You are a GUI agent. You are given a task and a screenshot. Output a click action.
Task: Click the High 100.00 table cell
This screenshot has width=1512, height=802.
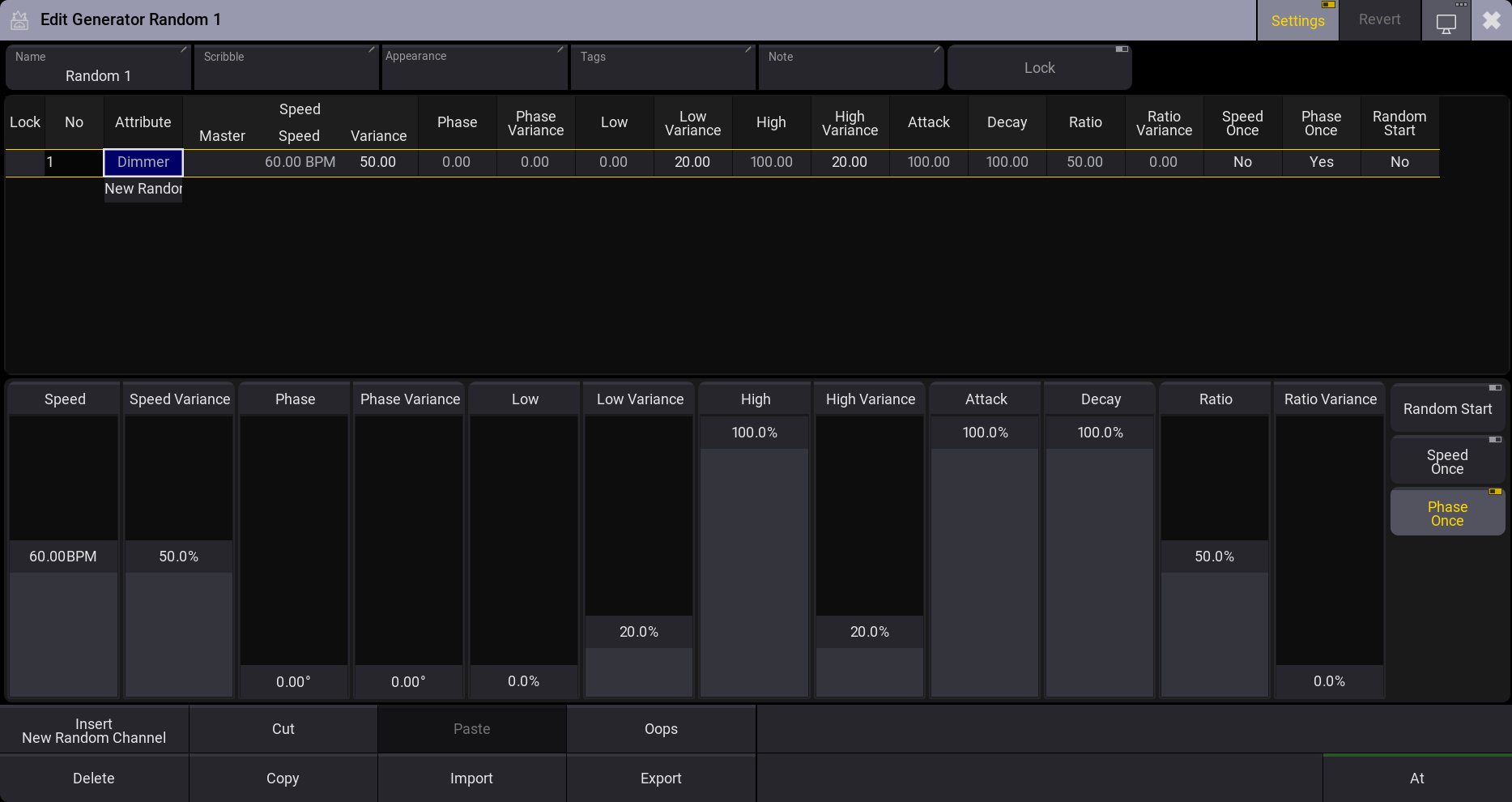pos(771,162)
